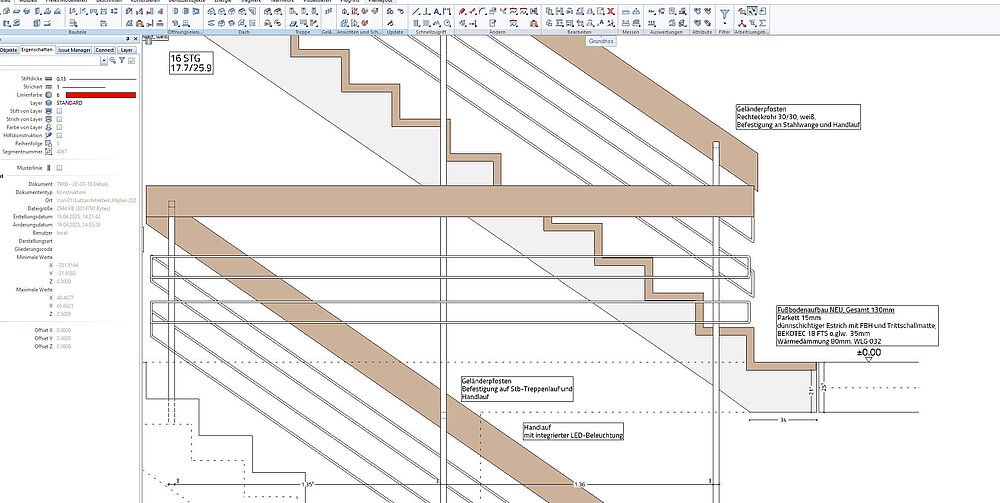Click the Filter funnel icon in ribbon
The image size is (1000, 503).
(724, 14)
